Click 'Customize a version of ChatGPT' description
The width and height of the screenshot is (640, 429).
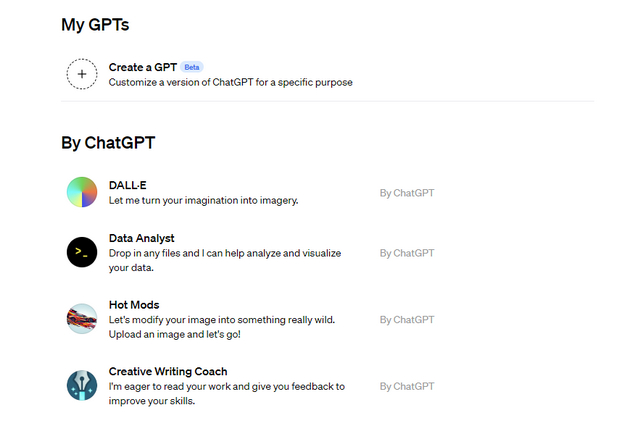pyautogui.click(x=231, y=82)
